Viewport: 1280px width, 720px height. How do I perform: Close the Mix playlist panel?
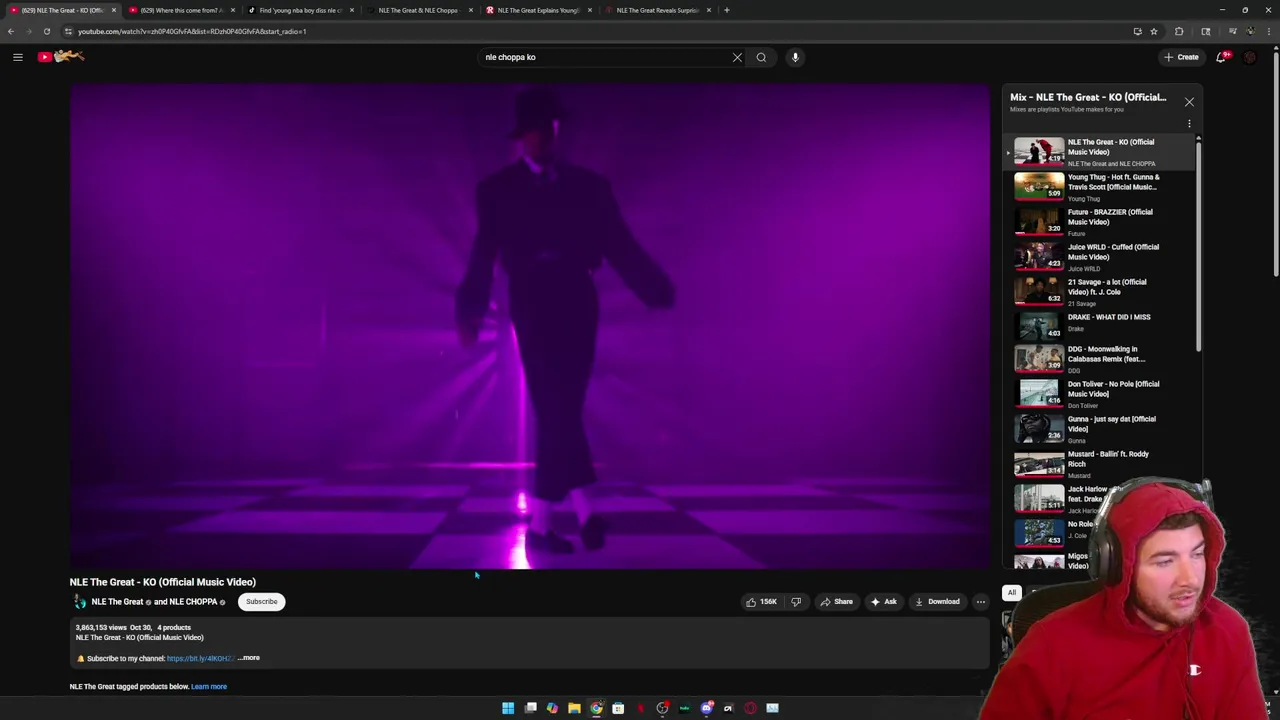pos(1189,102)
